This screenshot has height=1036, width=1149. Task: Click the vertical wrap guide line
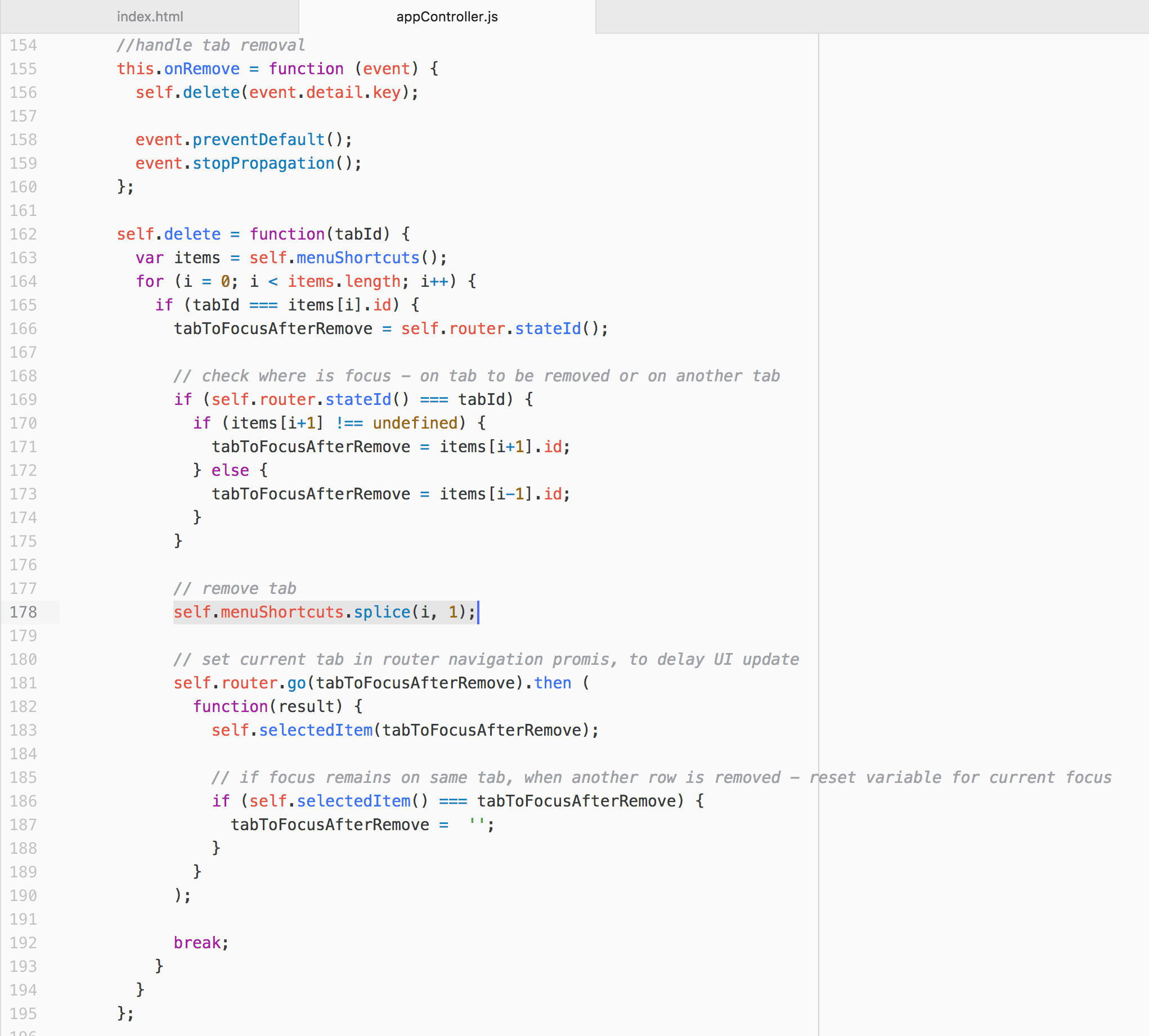pos(818,512)
